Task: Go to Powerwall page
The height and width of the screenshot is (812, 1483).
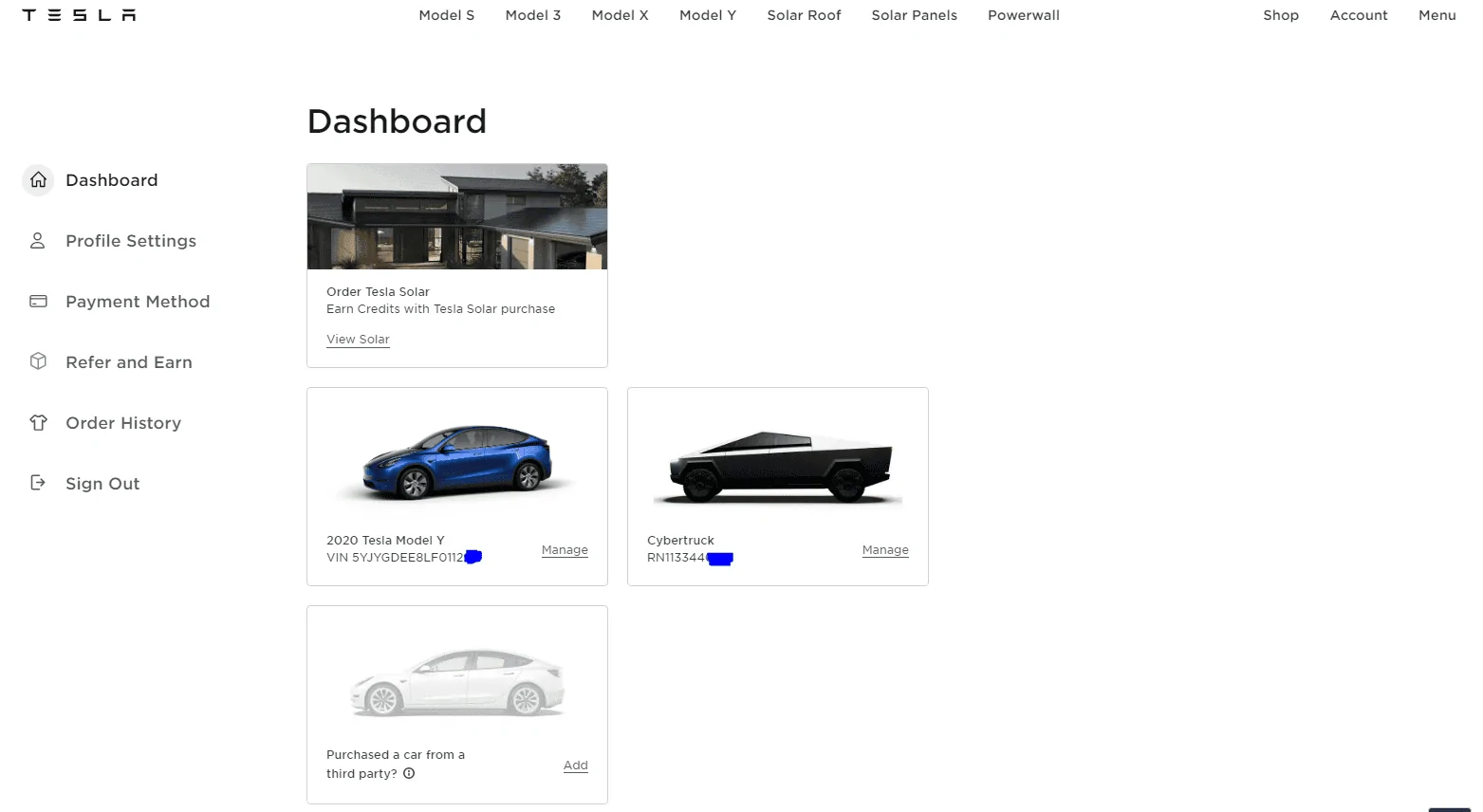Action: coord(1024,15)
